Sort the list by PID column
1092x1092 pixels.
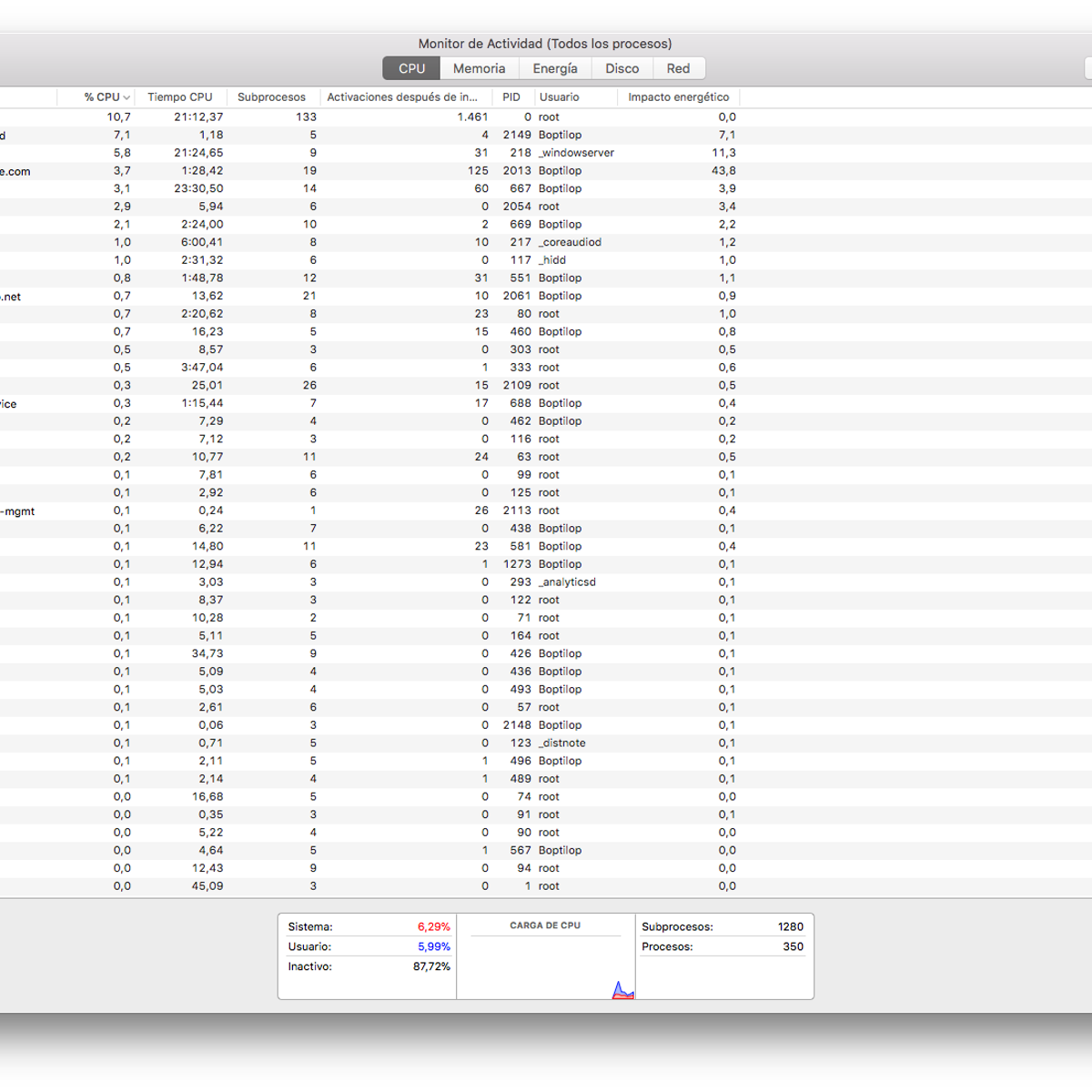pyautogui.click(x=511, y=97)
